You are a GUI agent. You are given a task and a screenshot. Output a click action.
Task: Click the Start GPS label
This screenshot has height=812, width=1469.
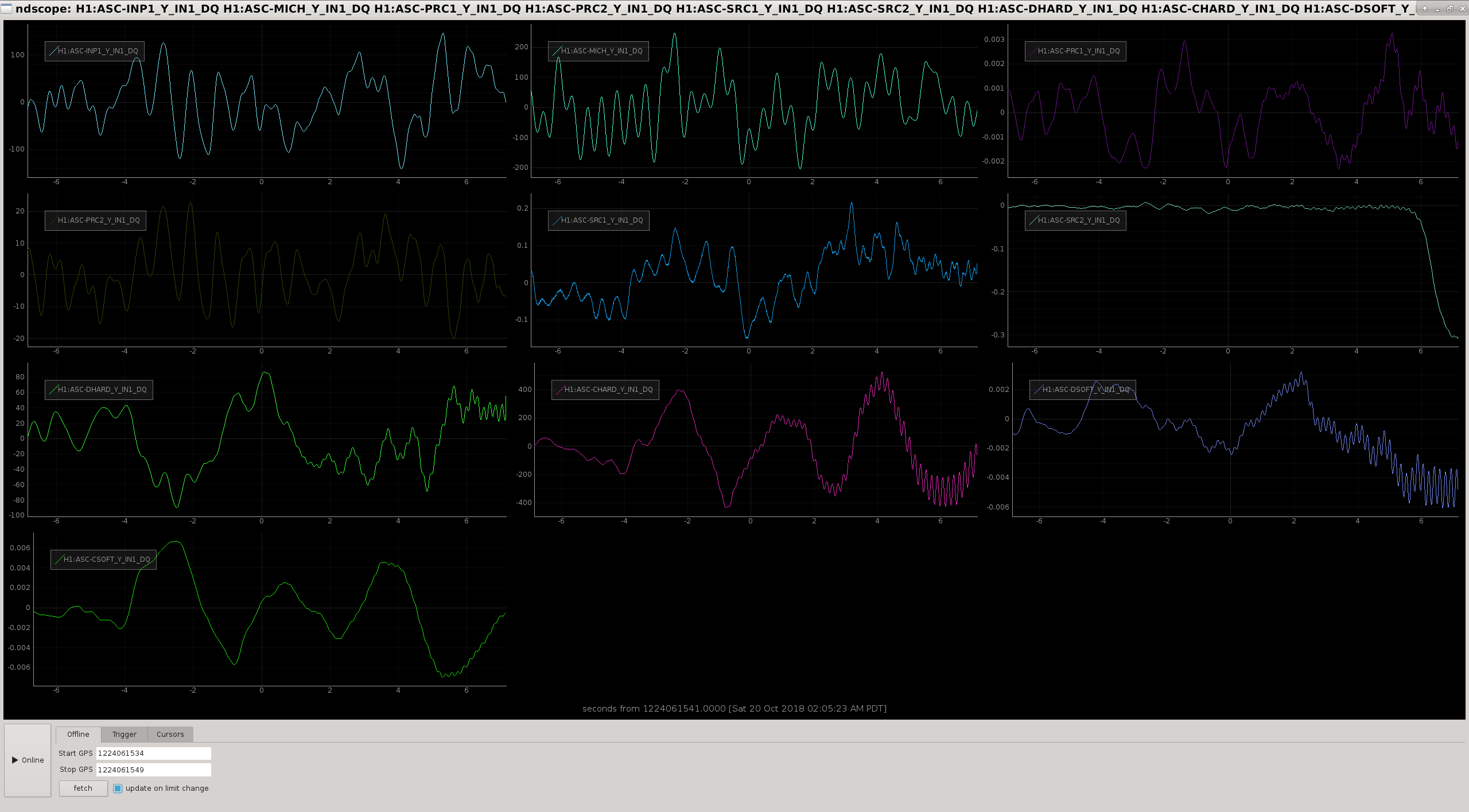click(x=75, y=753)
